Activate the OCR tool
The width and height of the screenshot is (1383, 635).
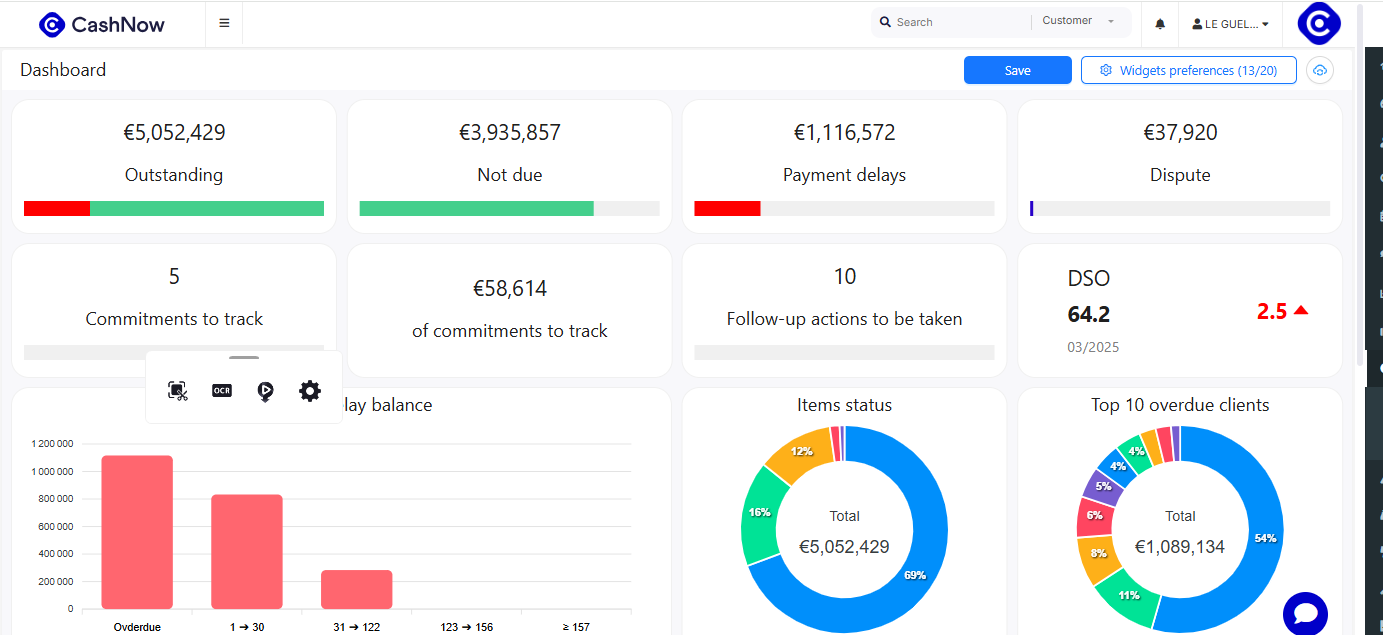[222, 391]
